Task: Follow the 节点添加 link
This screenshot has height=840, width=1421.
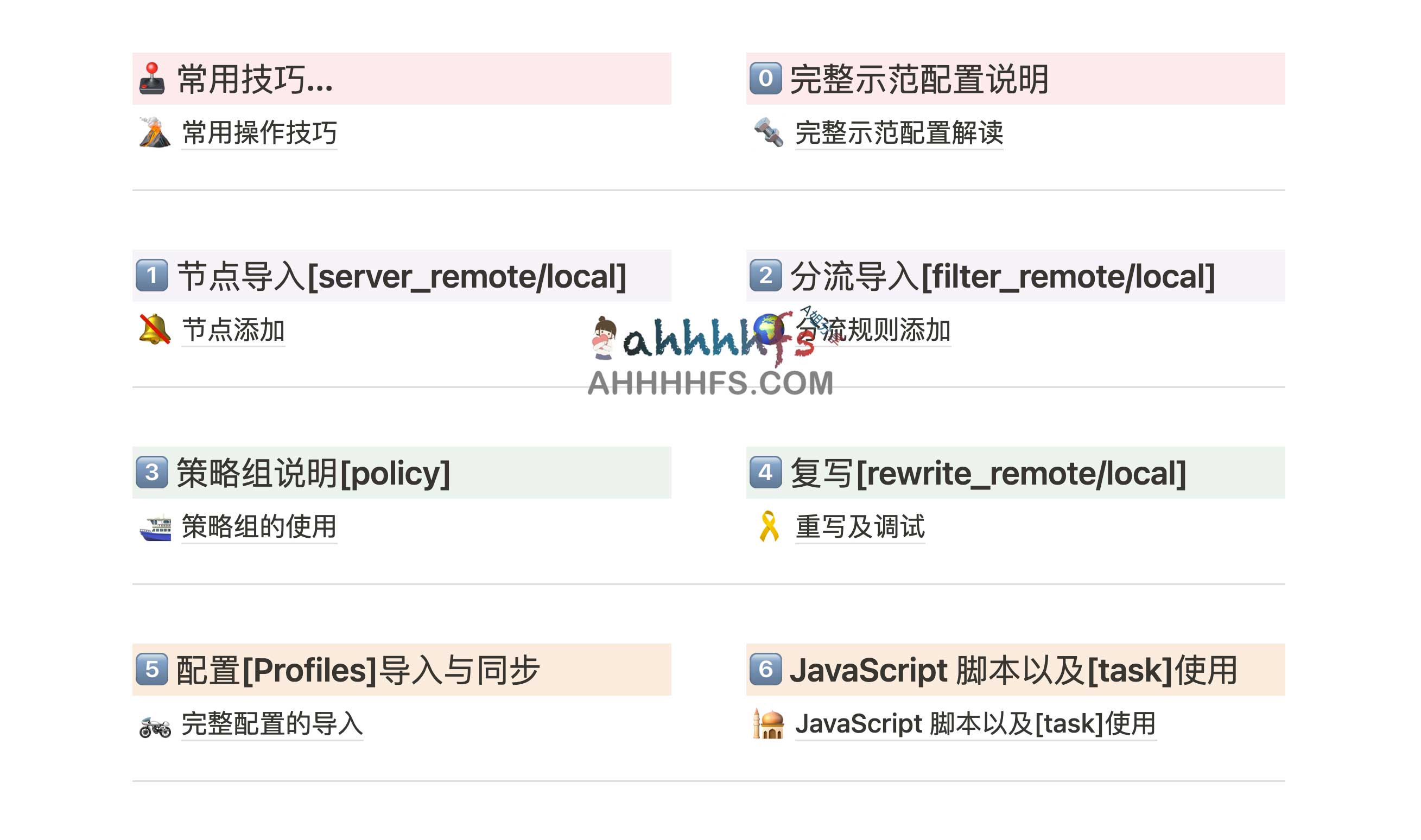Action: (x=233, y=330)
